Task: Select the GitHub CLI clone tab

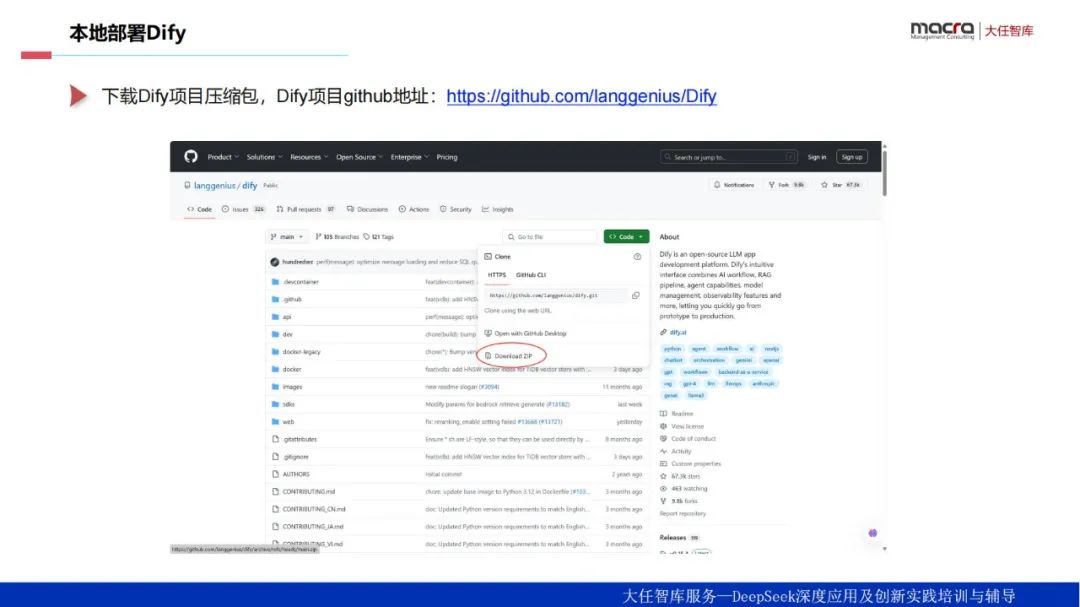Action: point(530,275)
